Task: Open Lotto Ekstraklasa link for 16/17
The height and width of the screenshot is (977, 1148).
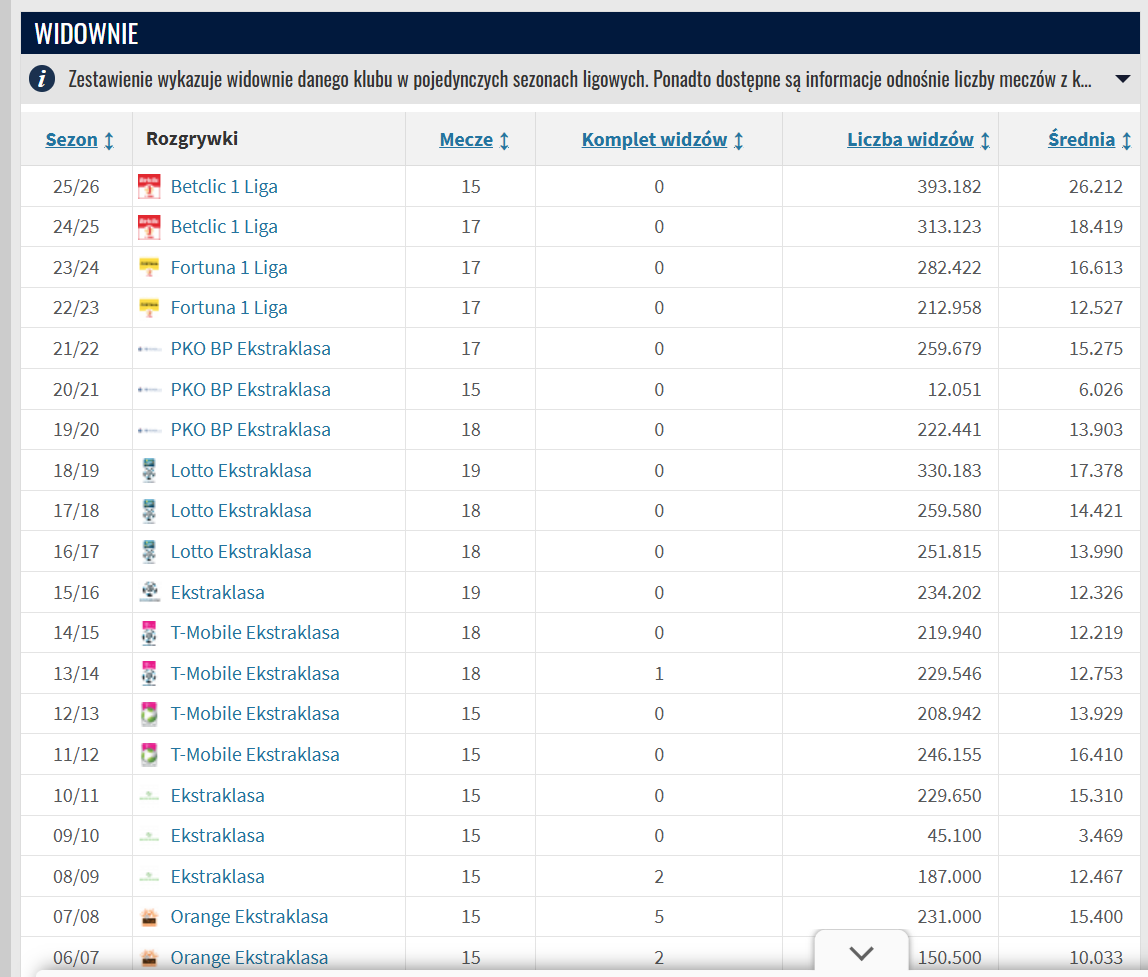Action: tap(241, 551)
